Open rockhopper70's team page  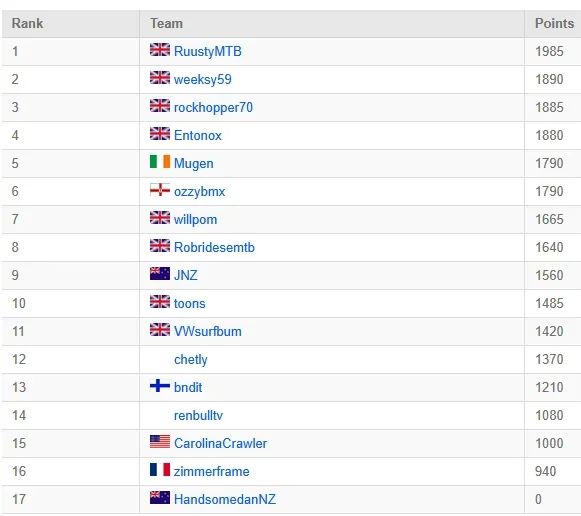pyautogui.click(x=213, y=107)
